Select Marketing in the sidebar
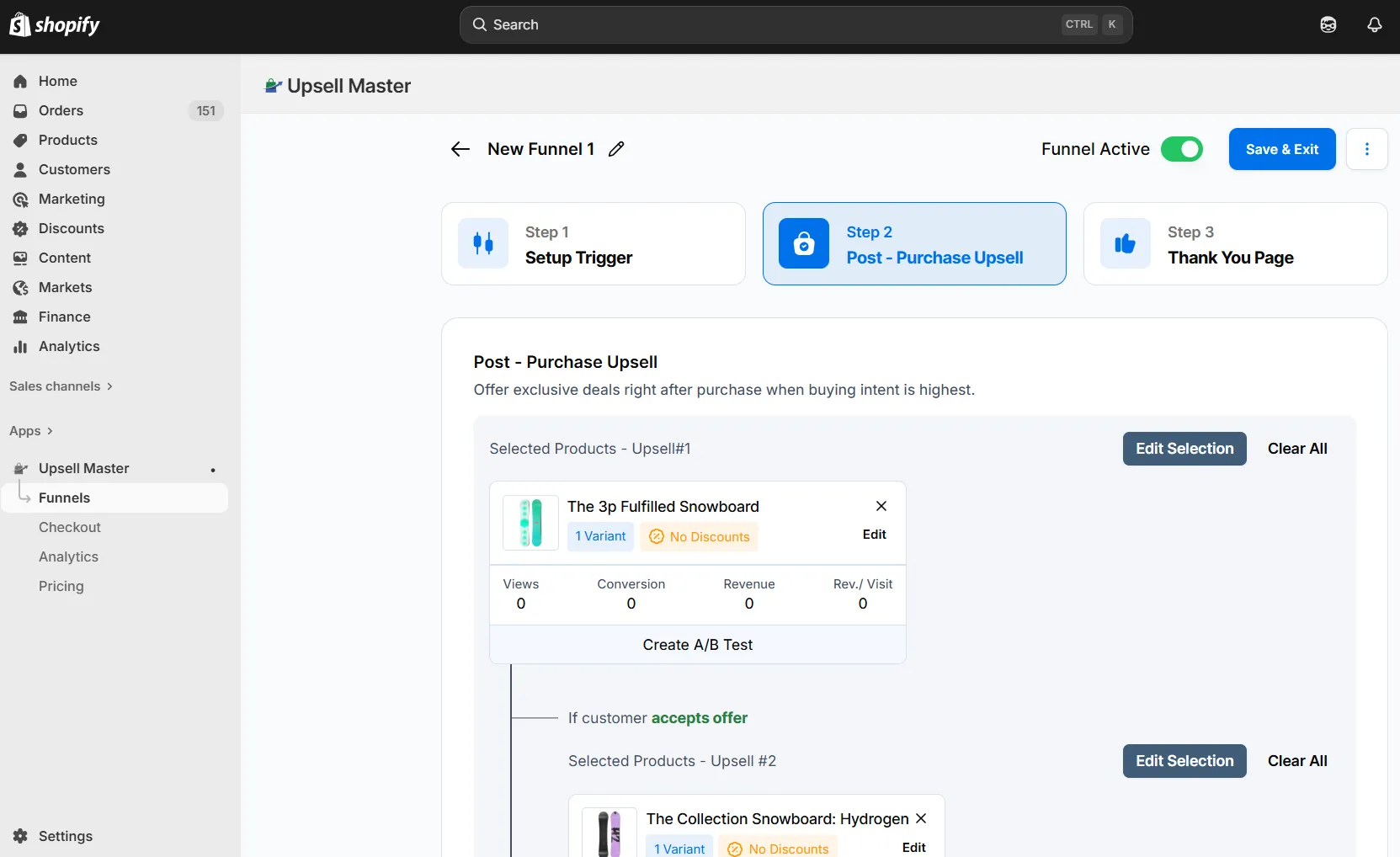The width and height of the screenshot is (1400, 857). tap(71, 199)
